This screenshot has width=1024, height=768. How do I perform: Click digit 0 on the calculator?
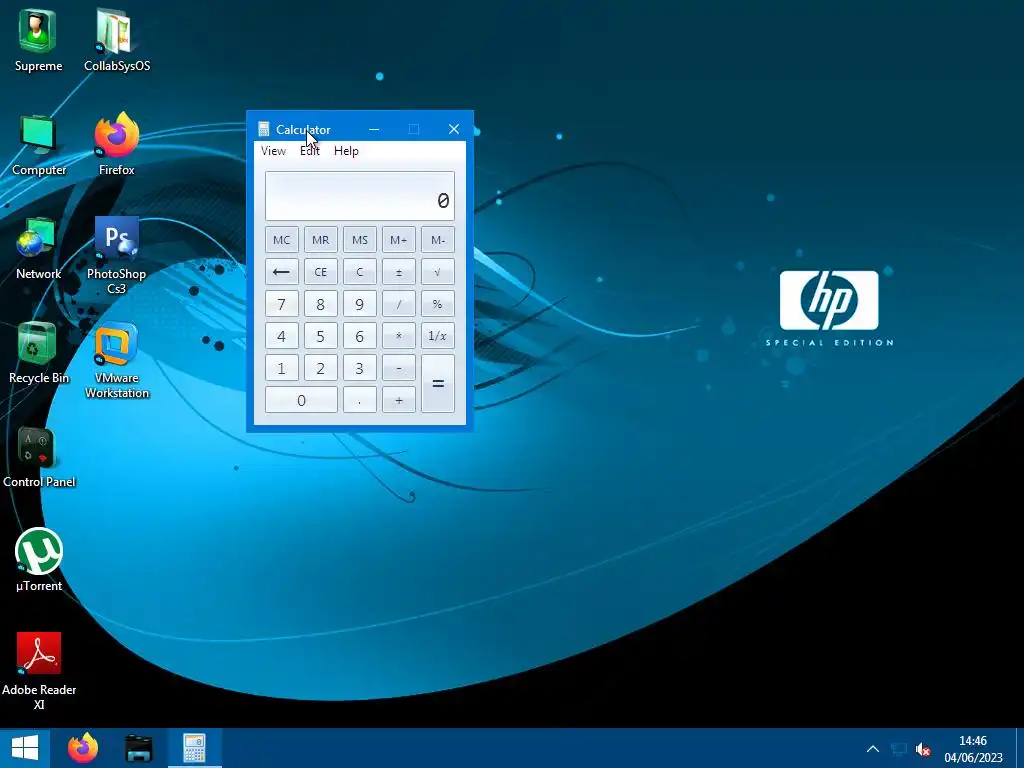[x=301, y=400]
